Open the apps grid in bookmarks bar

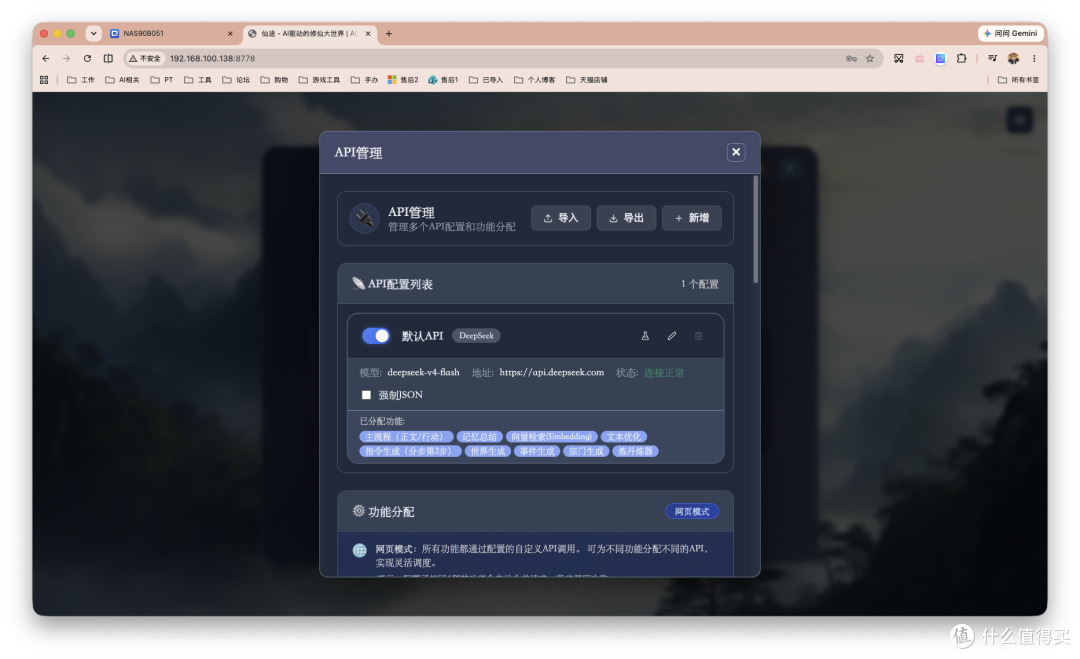click(x=44, y=80)
